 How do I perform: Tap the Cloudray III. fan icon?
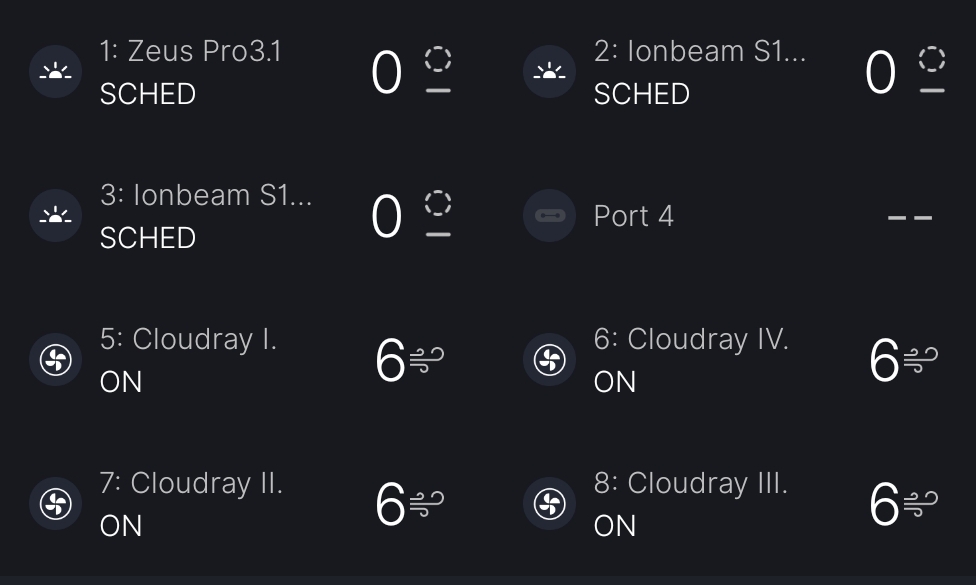tap(549, 504)
